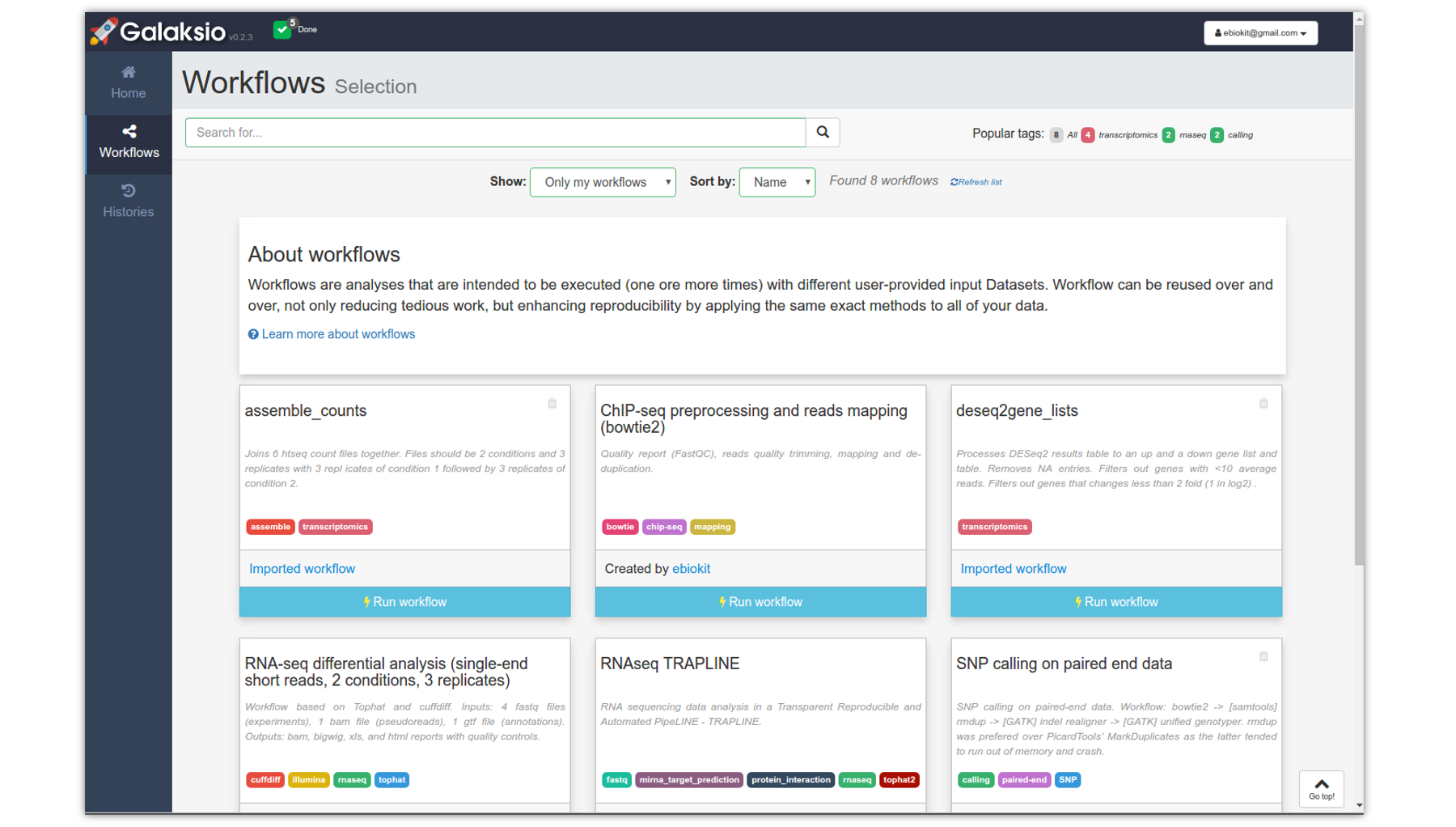Go to Home in the sidebar

pyautogui.click(x=129, y=83)
